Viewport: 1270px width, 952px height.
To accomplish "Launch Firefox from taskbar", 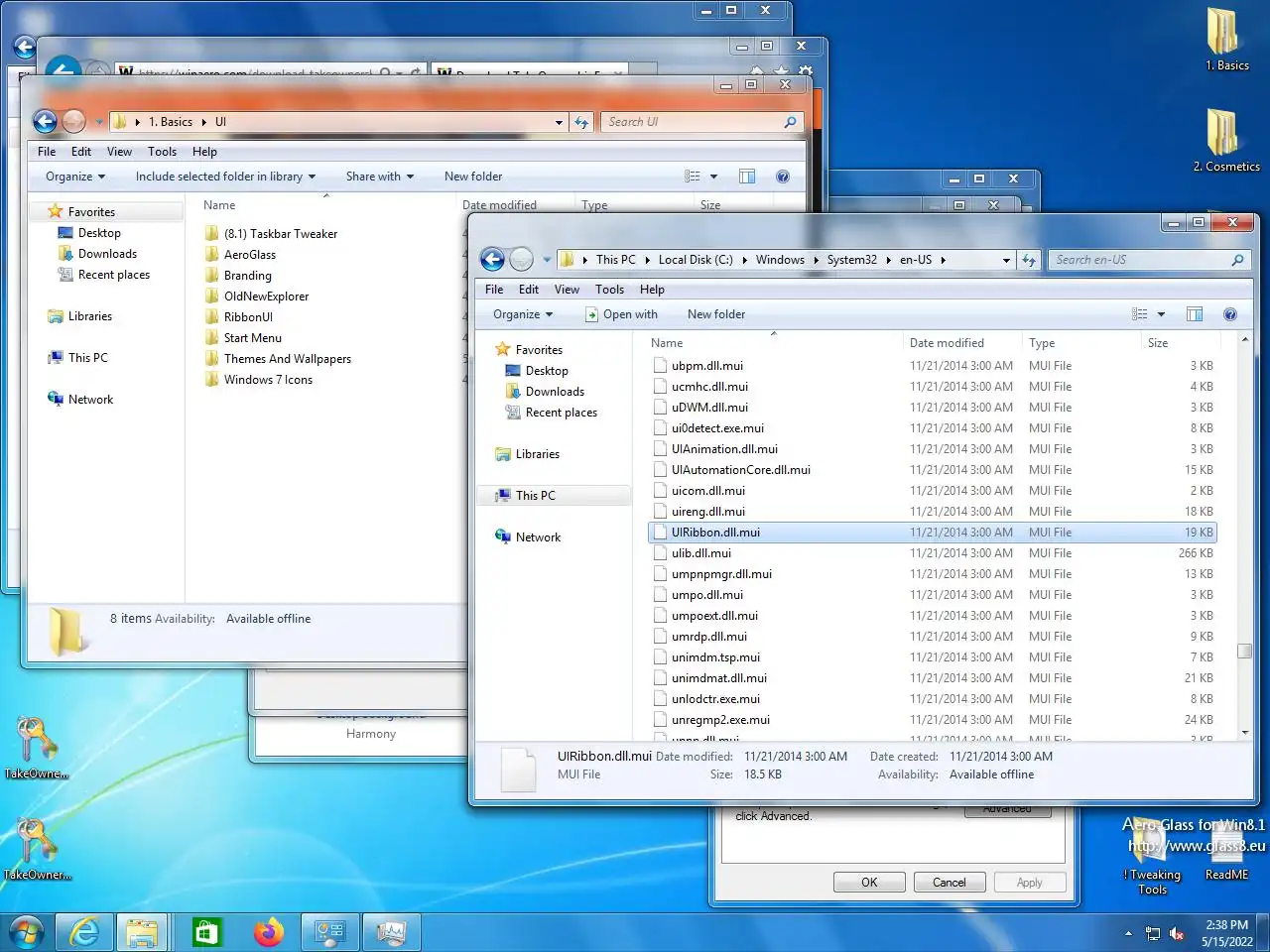I will point(268,932).
